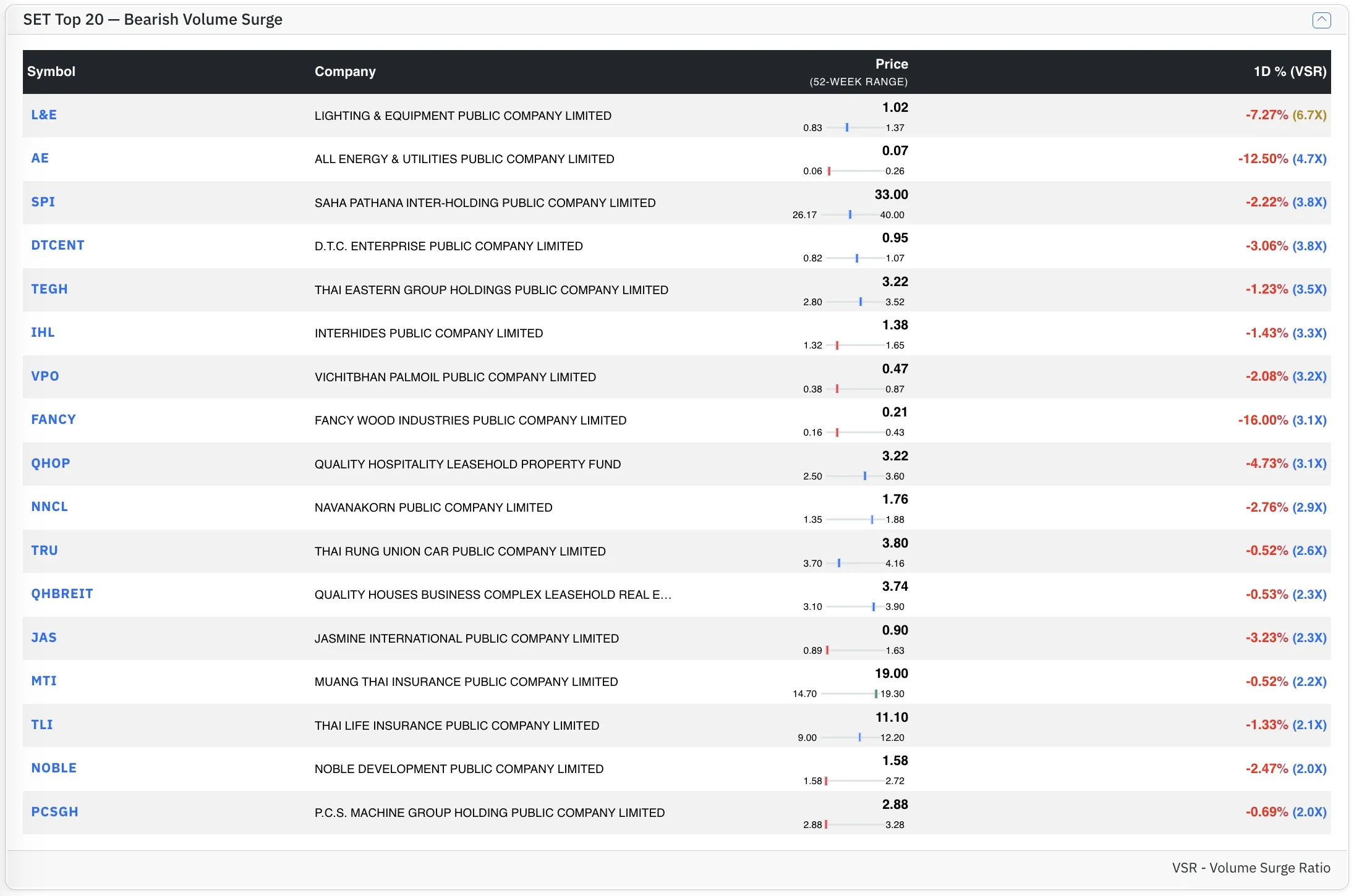Open the TLI symbol link
This screenshot has width=1354, height=896.
42,725
